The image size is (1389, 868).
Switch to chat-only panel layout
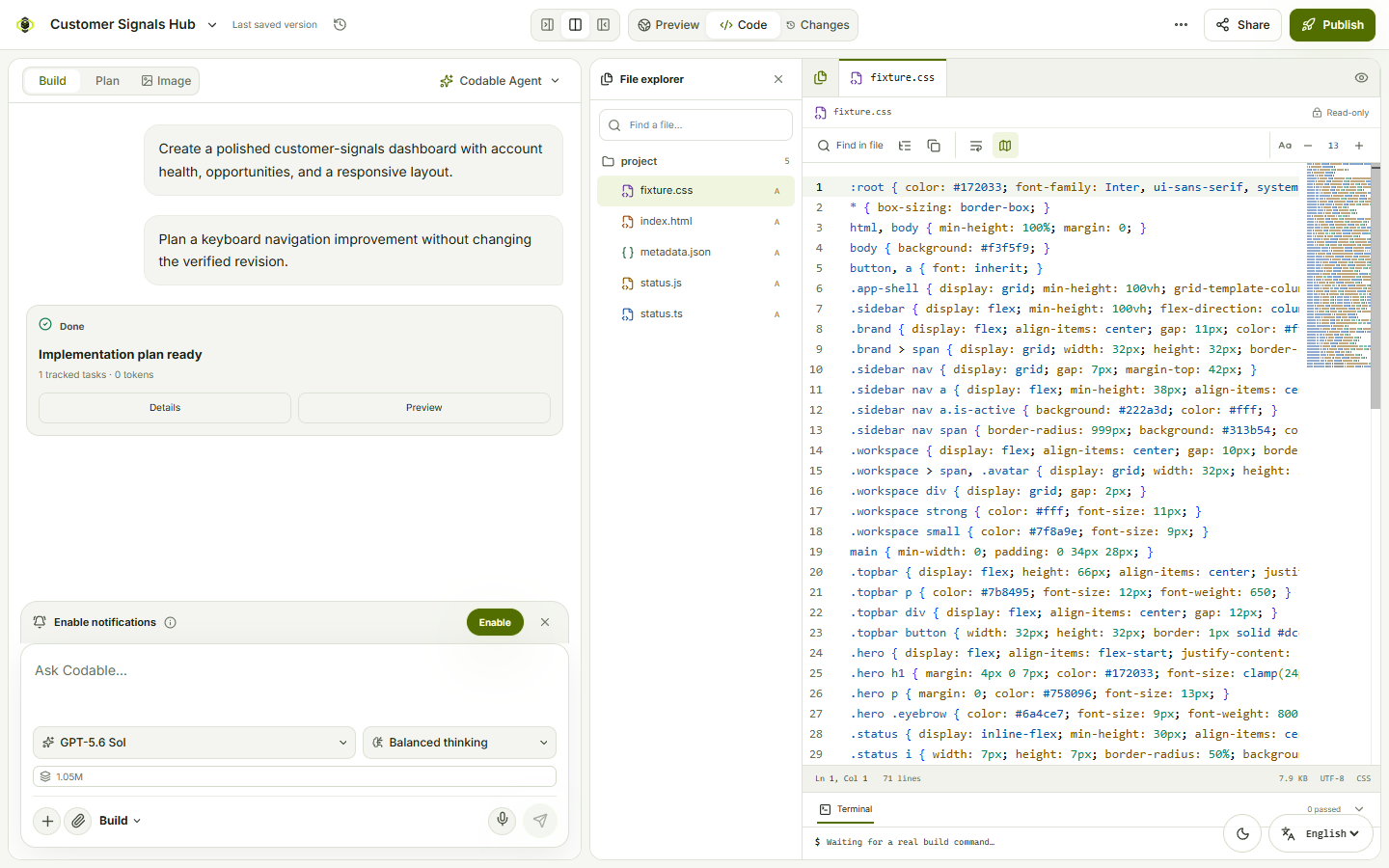click(547, 25)
